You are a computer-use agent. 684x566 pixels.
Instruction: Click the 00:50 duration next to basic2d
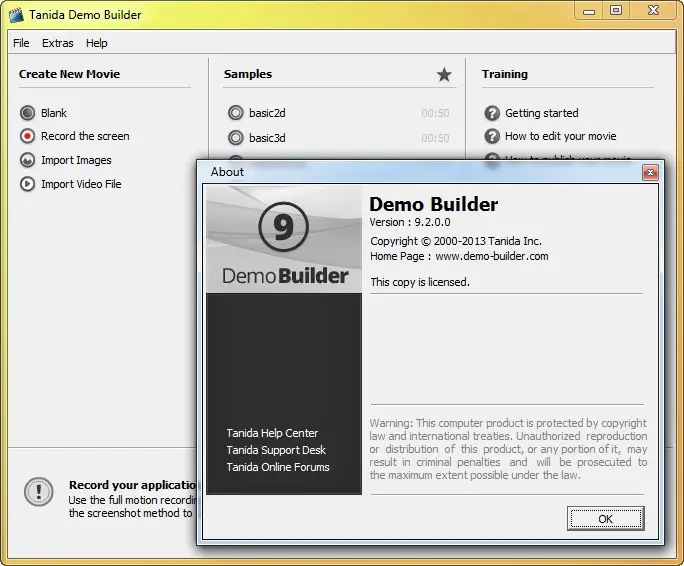(x=435, y=113)
